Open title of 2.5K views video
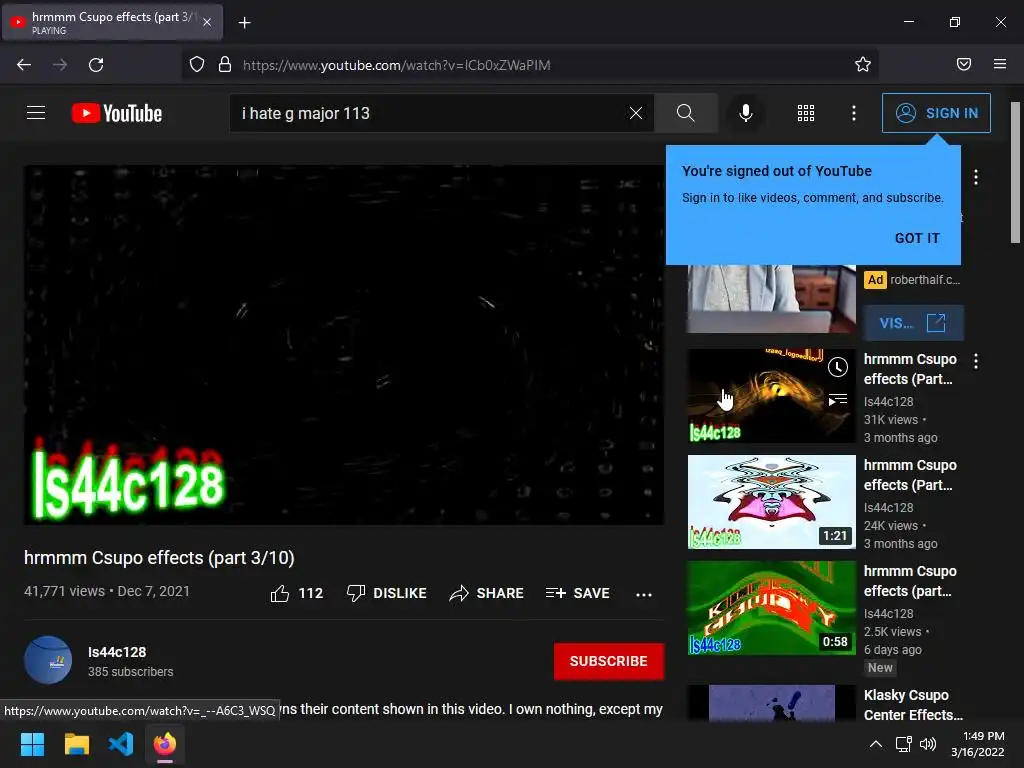1024x768 pixels. (910, 581)
